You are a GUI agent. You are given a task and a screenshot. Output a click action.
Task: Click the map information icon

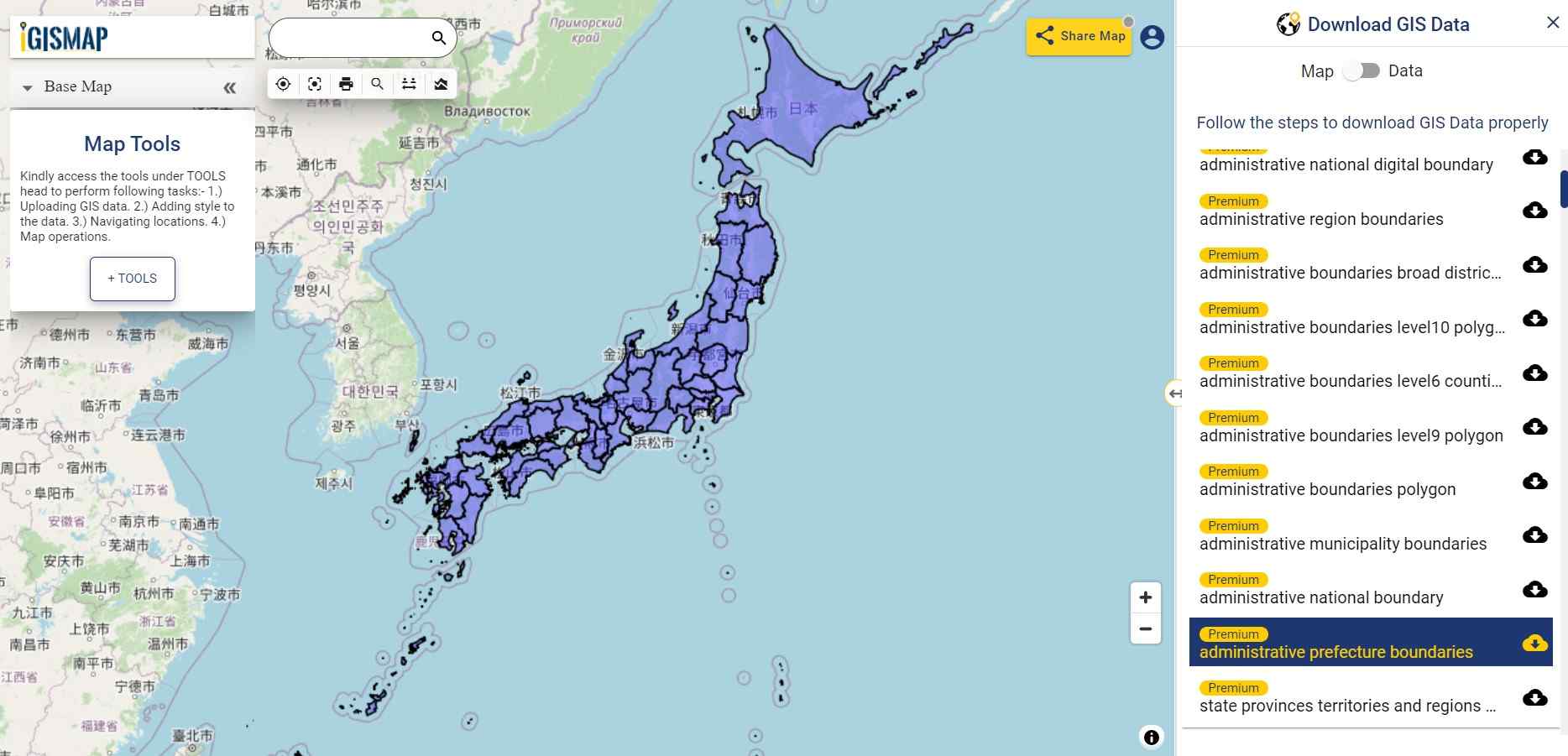pos(1152,737)
